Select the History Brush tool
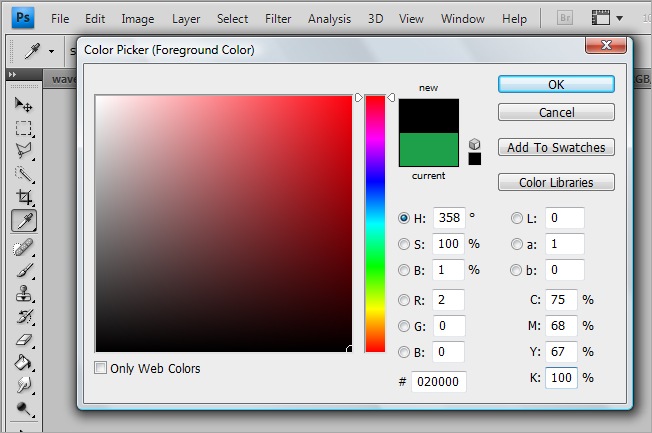Image resolution: width=652 pixels, height=433 pixels. click(24, 317)
